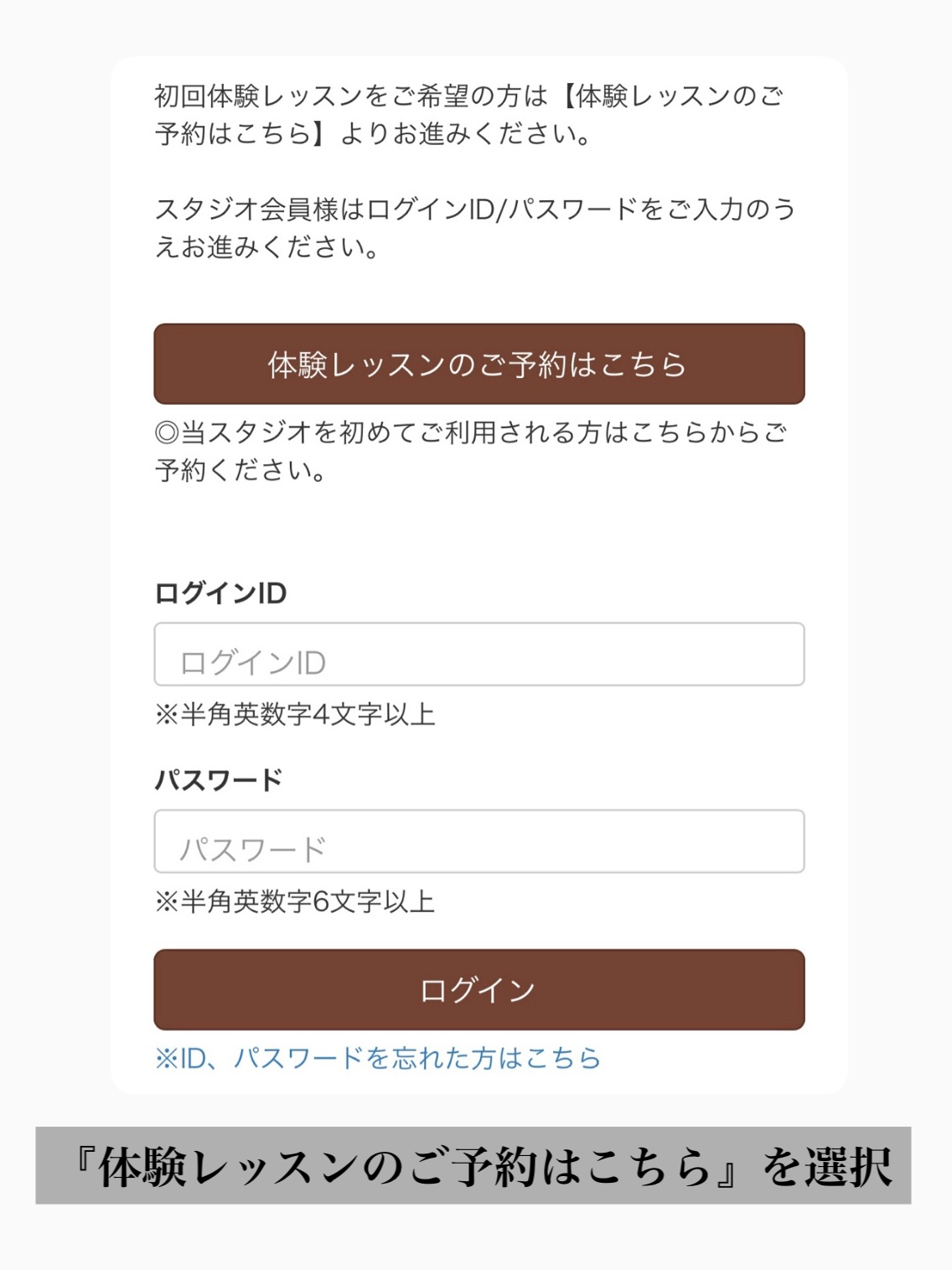The height and width of the screenshot is (1270, 952).
Task: Click the brown ログイン button
Action: tap(479, 989)
